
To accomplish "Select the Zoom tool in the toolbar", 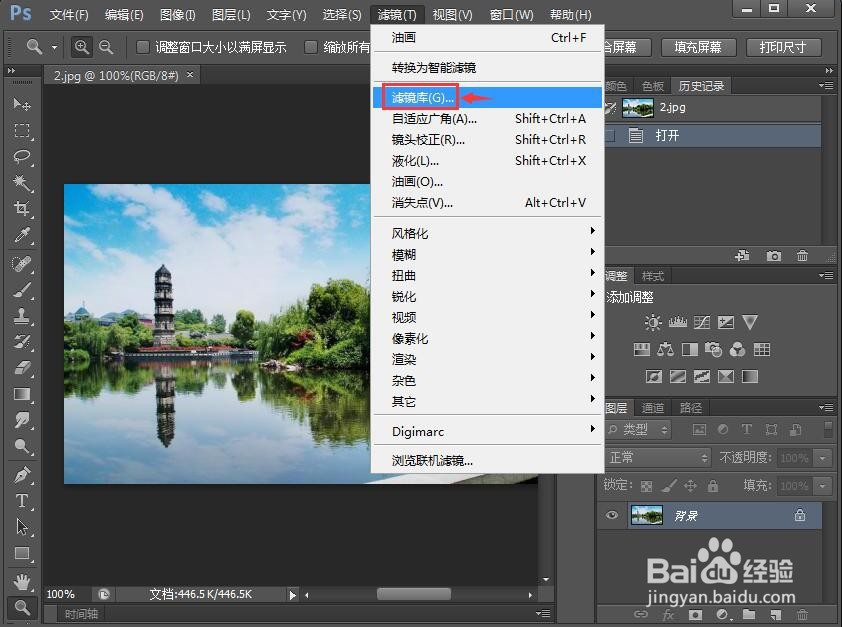I will pyautogui.click(x=23, y=607).
